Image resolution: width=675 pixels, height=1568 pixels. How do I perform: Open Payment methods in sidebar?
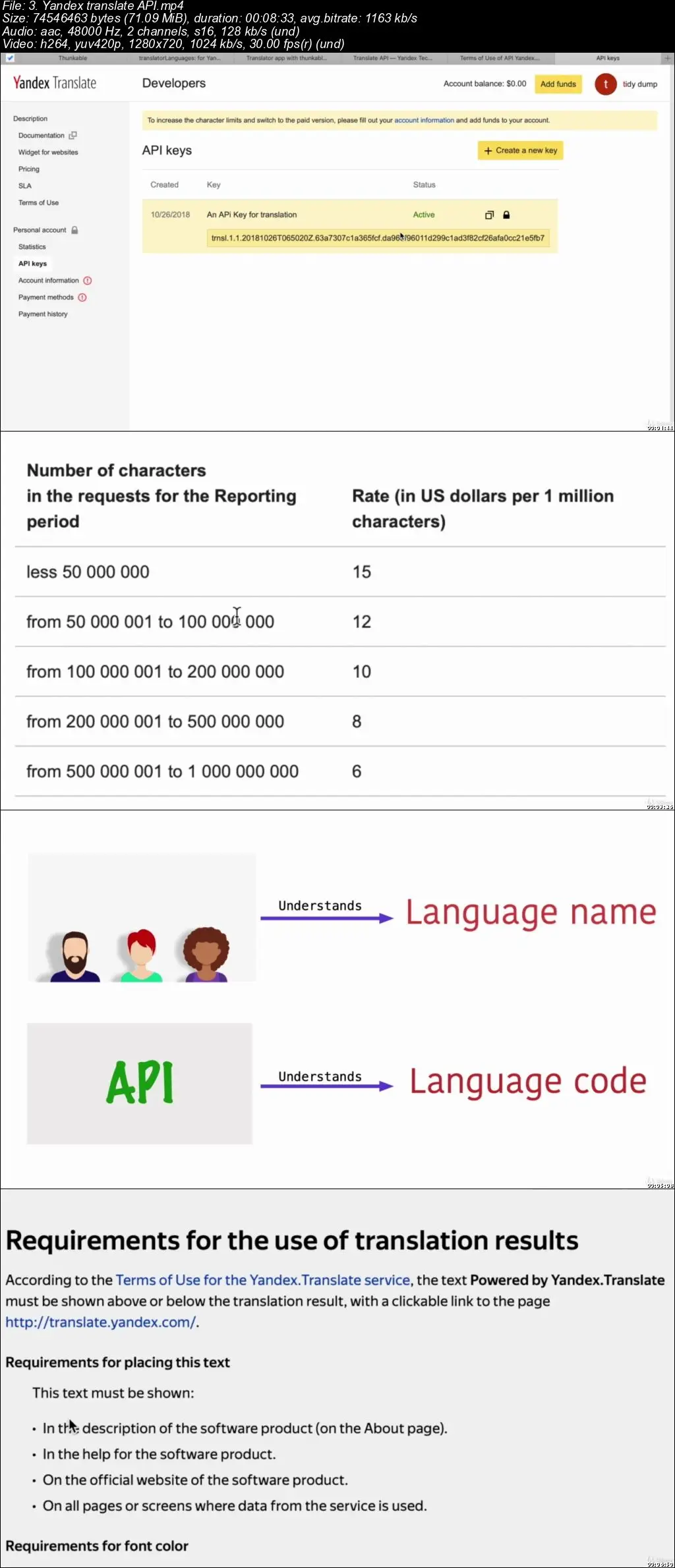coord(46,298)
